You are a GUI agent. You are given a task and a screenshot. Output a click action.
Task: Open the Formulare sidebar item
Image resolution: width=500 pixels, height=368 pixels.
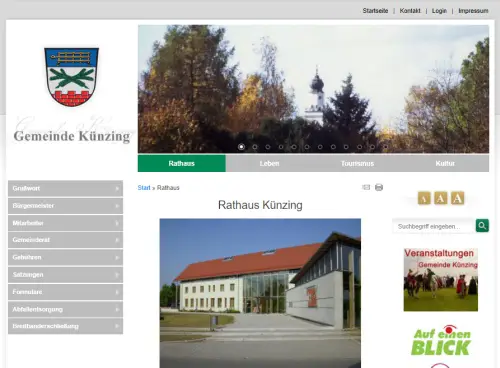[65, 292]
